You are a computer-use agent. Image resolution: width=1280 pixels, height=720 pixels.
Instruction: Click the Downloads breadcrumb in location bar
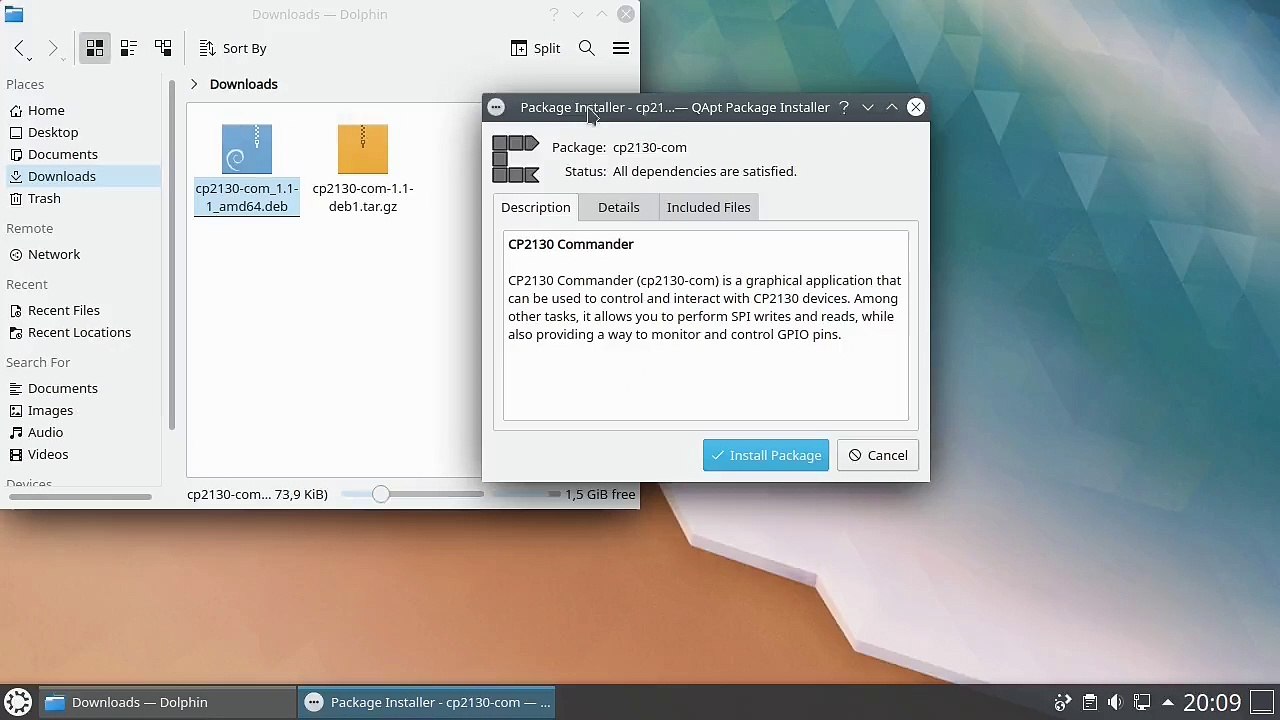click(244, 84)
